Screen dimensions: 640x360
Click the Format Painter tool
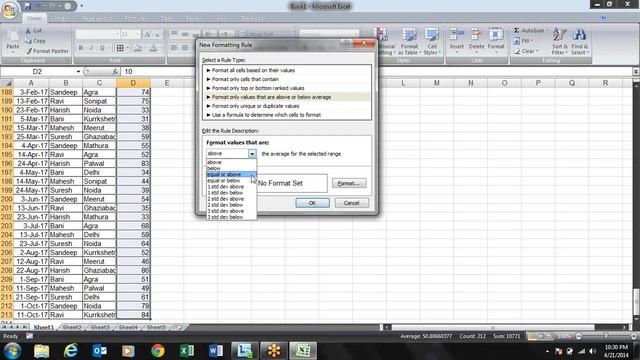tap(47, 51)
